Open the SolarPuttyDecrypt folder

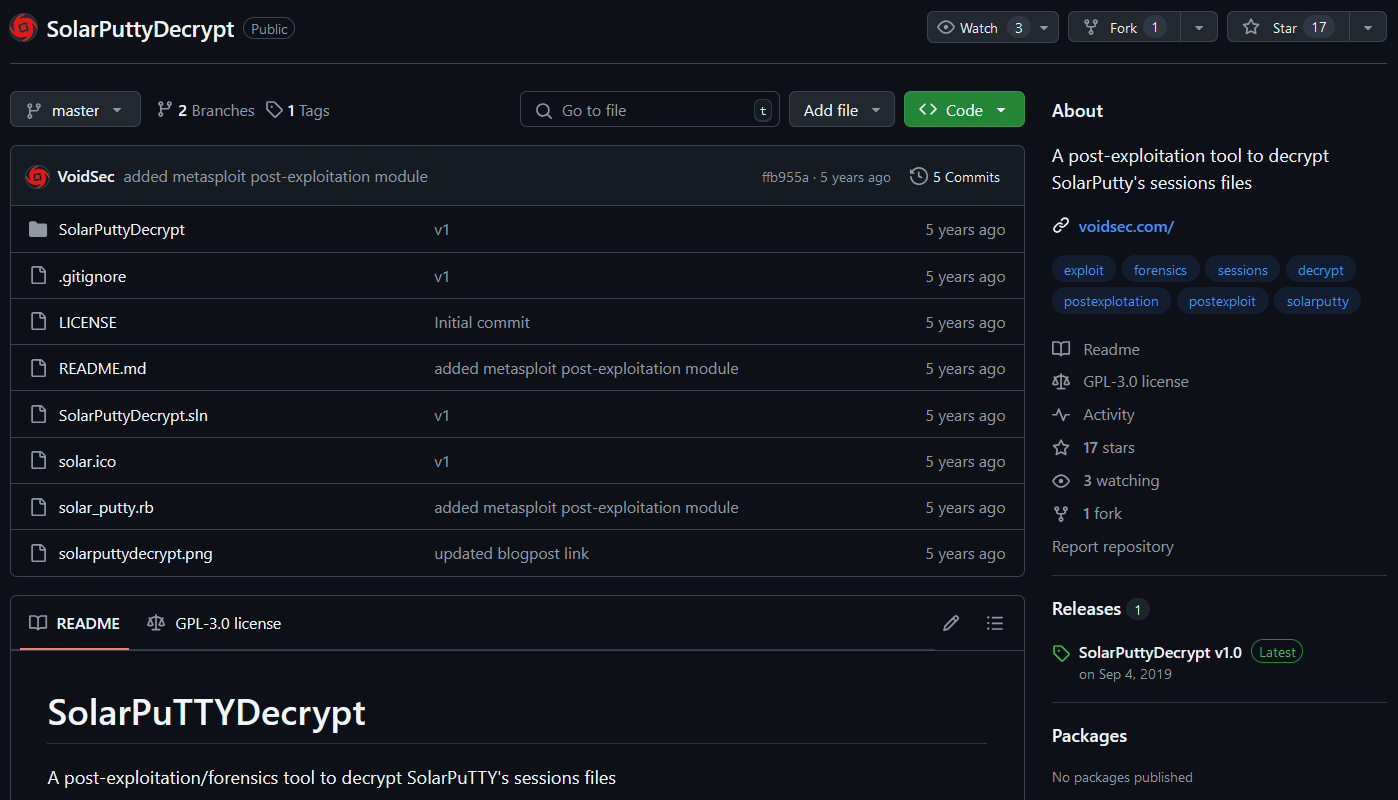(x=122, y=230)
